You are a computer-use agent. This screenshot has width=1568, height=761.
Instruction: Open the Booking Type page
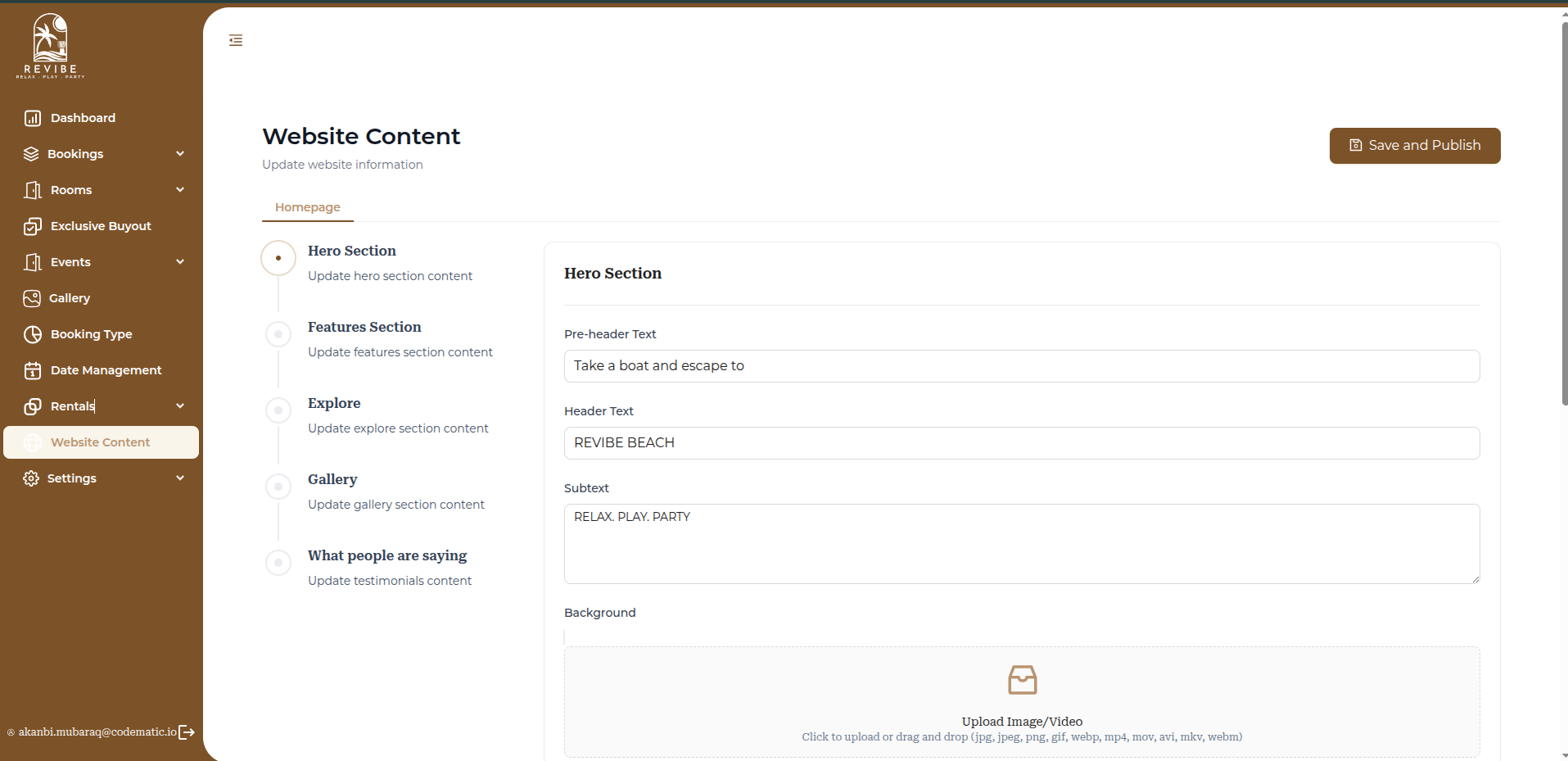tap(102, 334)
